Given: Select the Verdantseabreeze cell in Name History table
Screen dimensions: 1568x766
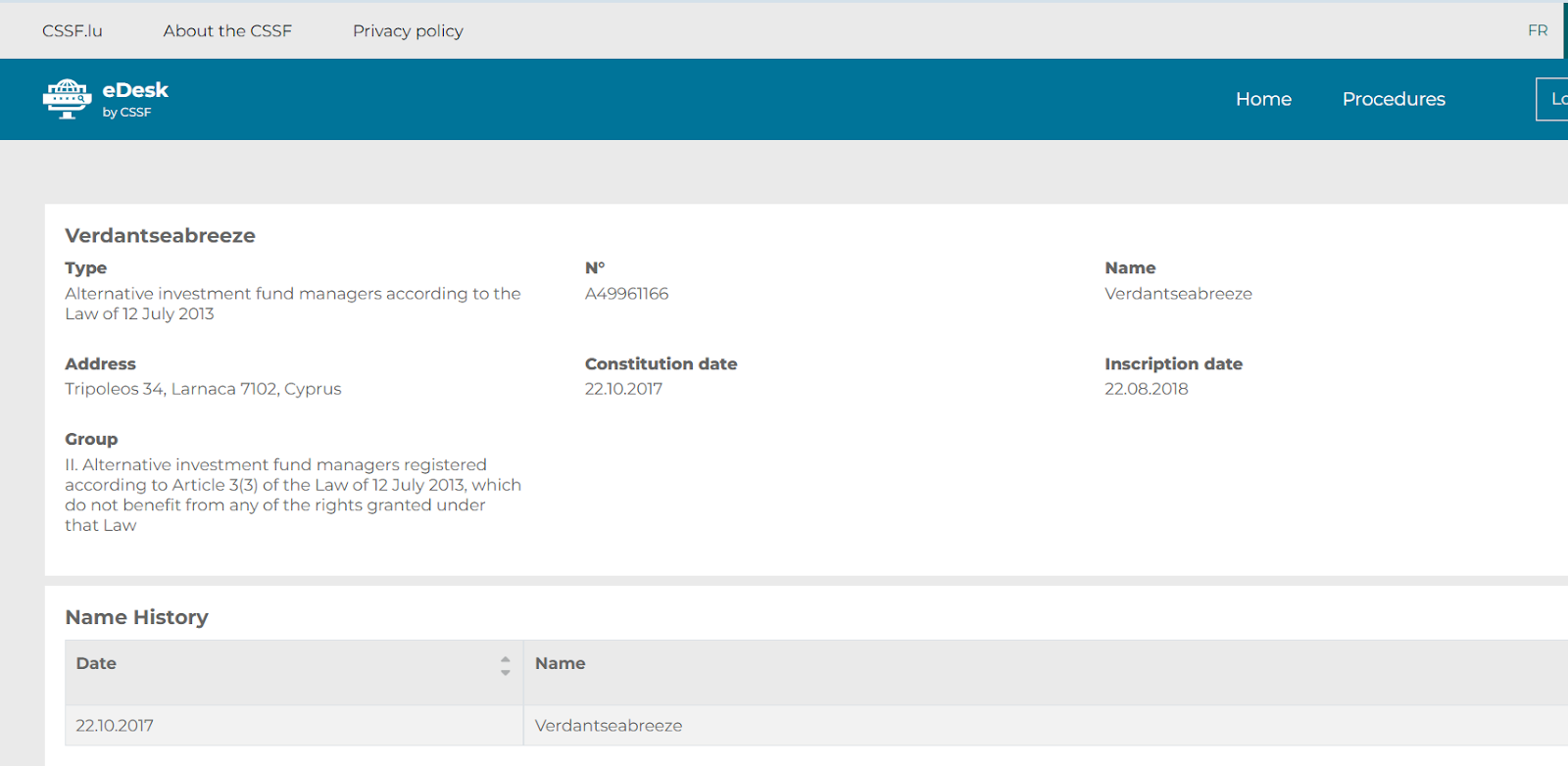Looking at the screenshot, I should [x=608, y=726].
